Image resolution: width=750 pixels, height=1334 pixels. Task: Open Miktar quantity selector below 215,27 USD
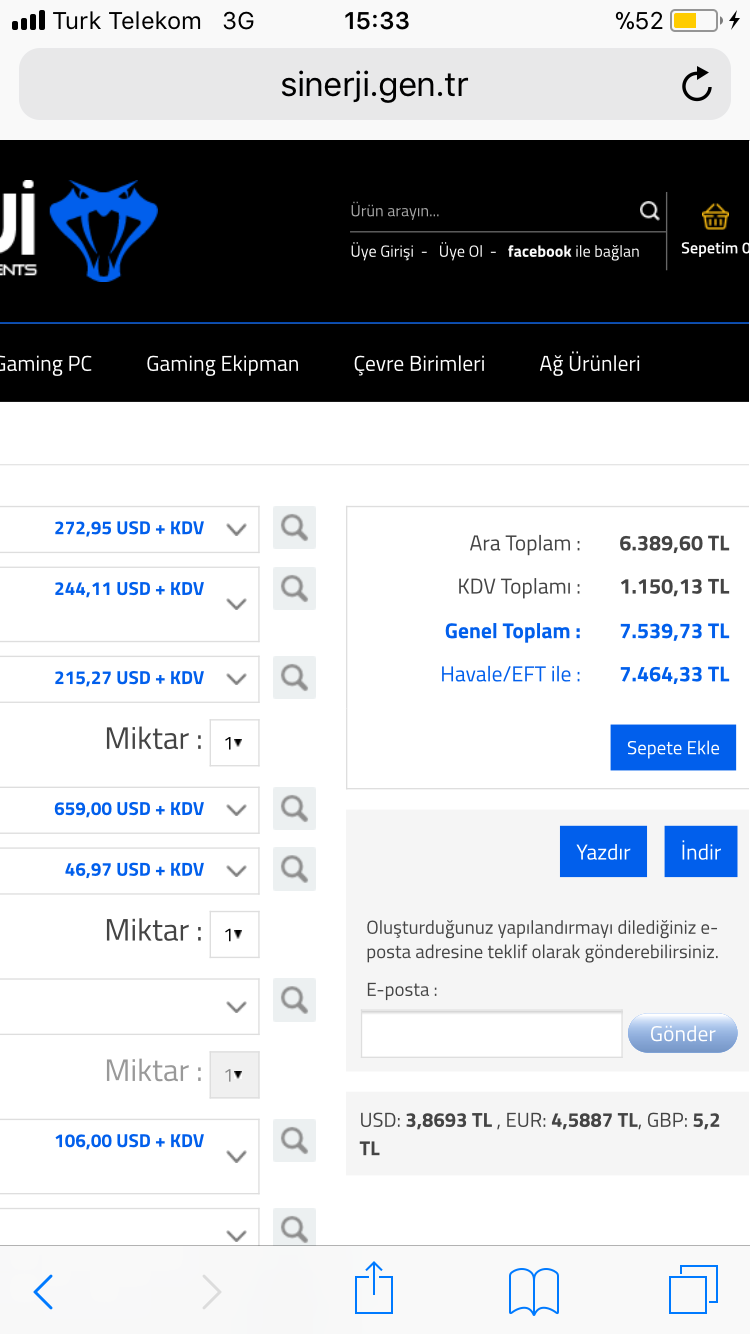coord(235,743)
